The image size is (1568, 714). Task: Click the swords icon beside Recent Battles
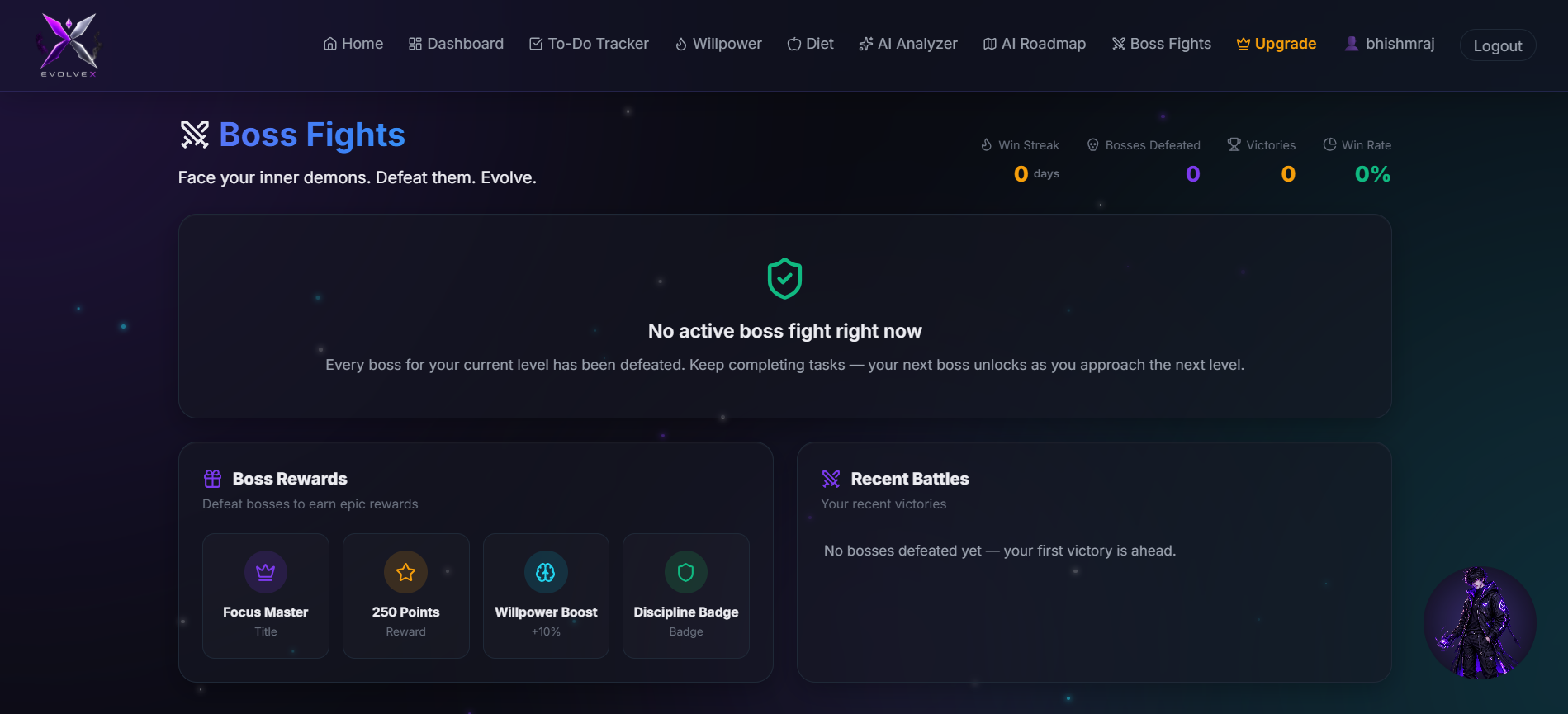coord(831,479)
